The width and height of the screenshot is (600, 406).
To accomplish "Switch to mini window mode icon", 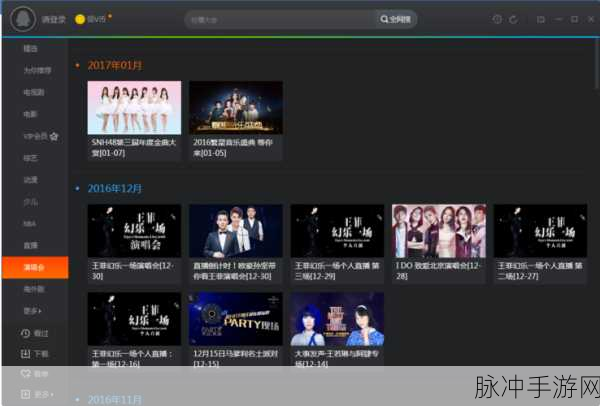I will point(541,19).
